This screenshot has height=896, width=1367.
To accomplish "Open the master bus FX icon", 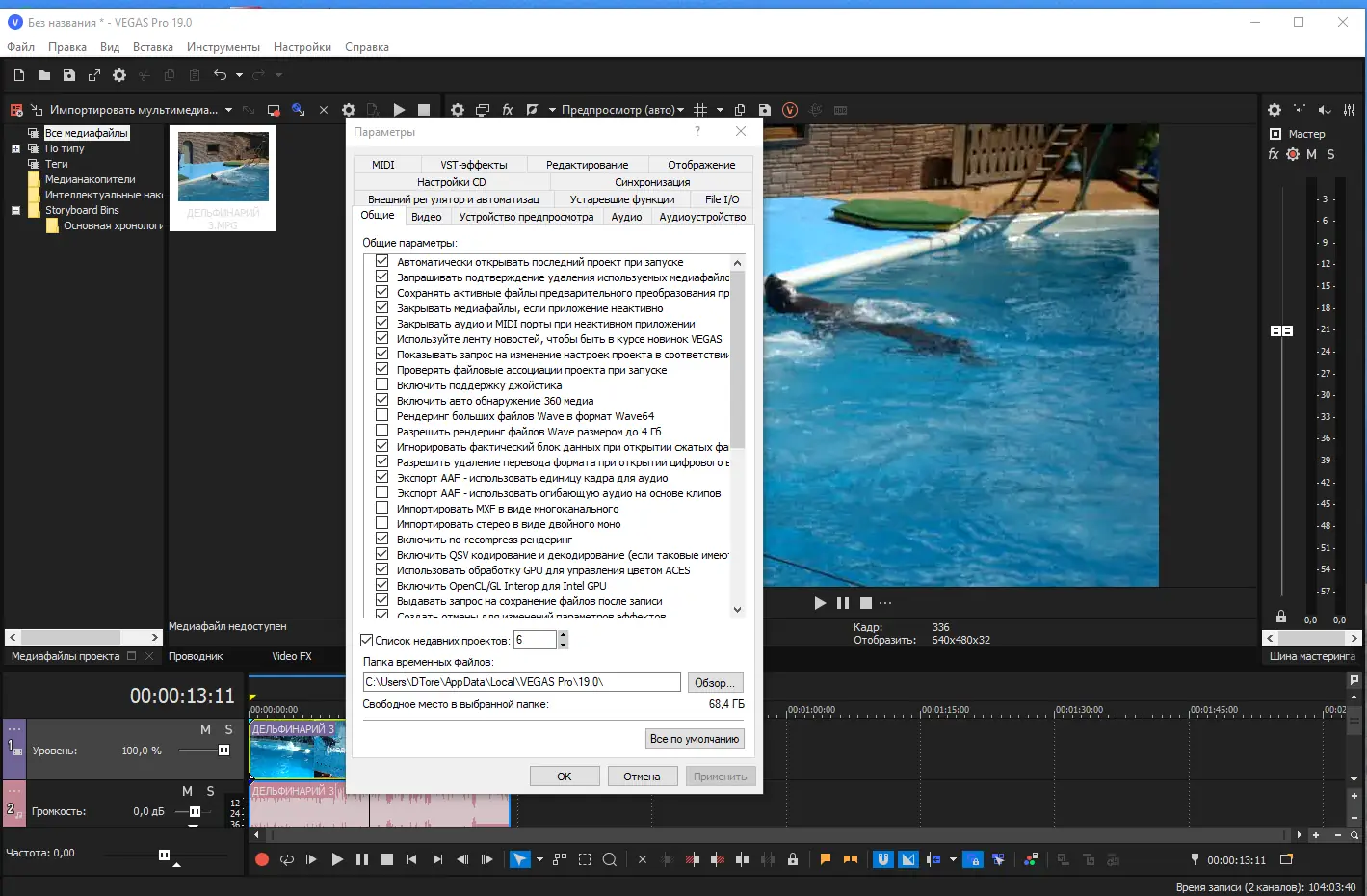I will point(1274,154).
